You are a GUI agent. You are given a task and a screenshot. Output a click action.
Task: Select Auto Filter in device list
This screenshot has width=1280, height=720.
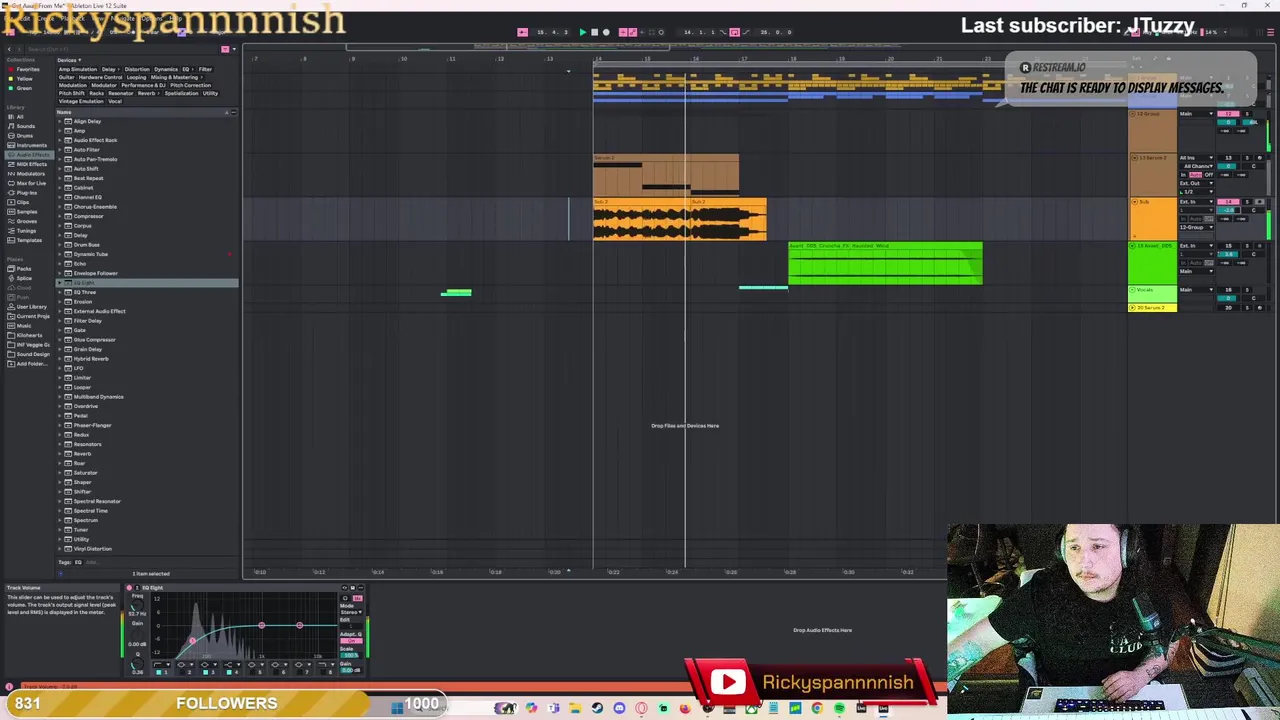pos(86,150)
